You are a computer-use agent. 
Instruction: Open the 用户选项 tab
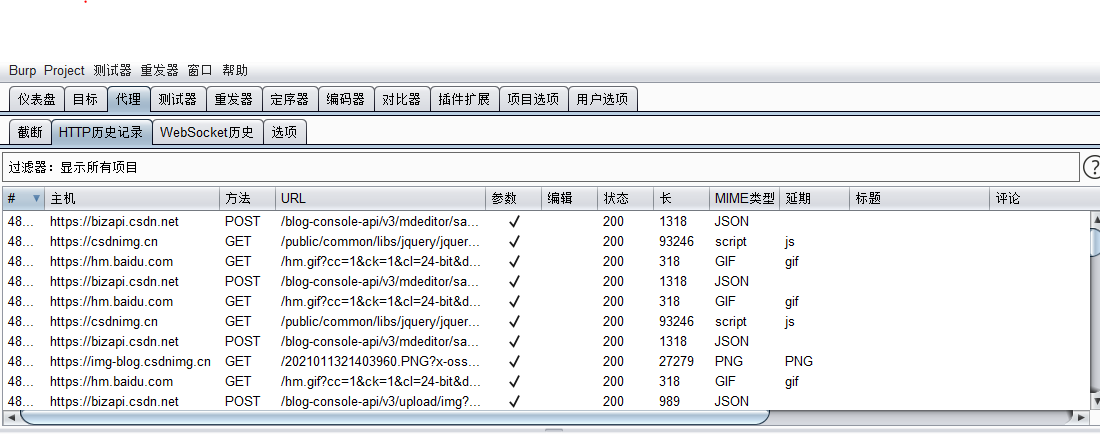[x=603, y=99]
